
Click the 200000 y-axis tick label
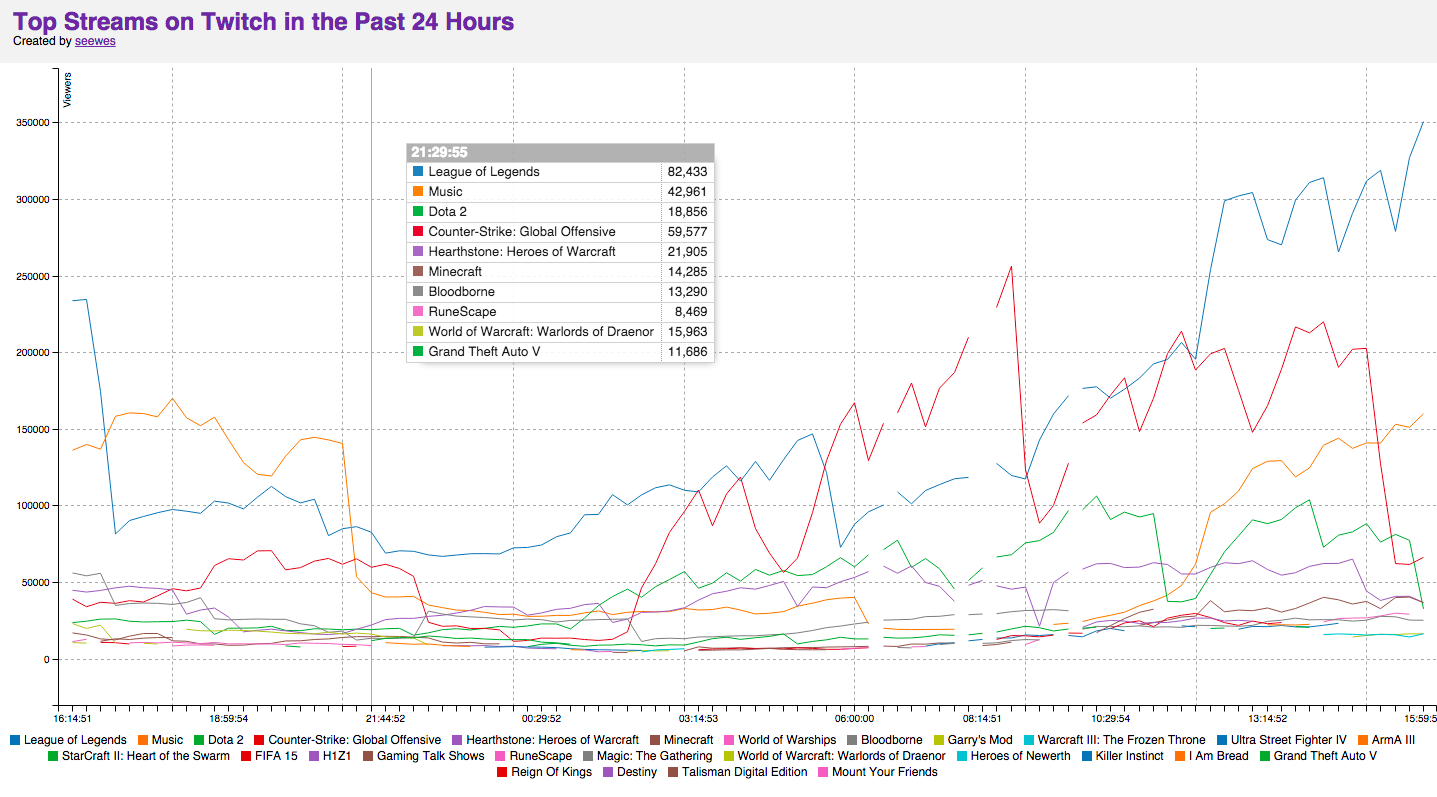point(32,353)
